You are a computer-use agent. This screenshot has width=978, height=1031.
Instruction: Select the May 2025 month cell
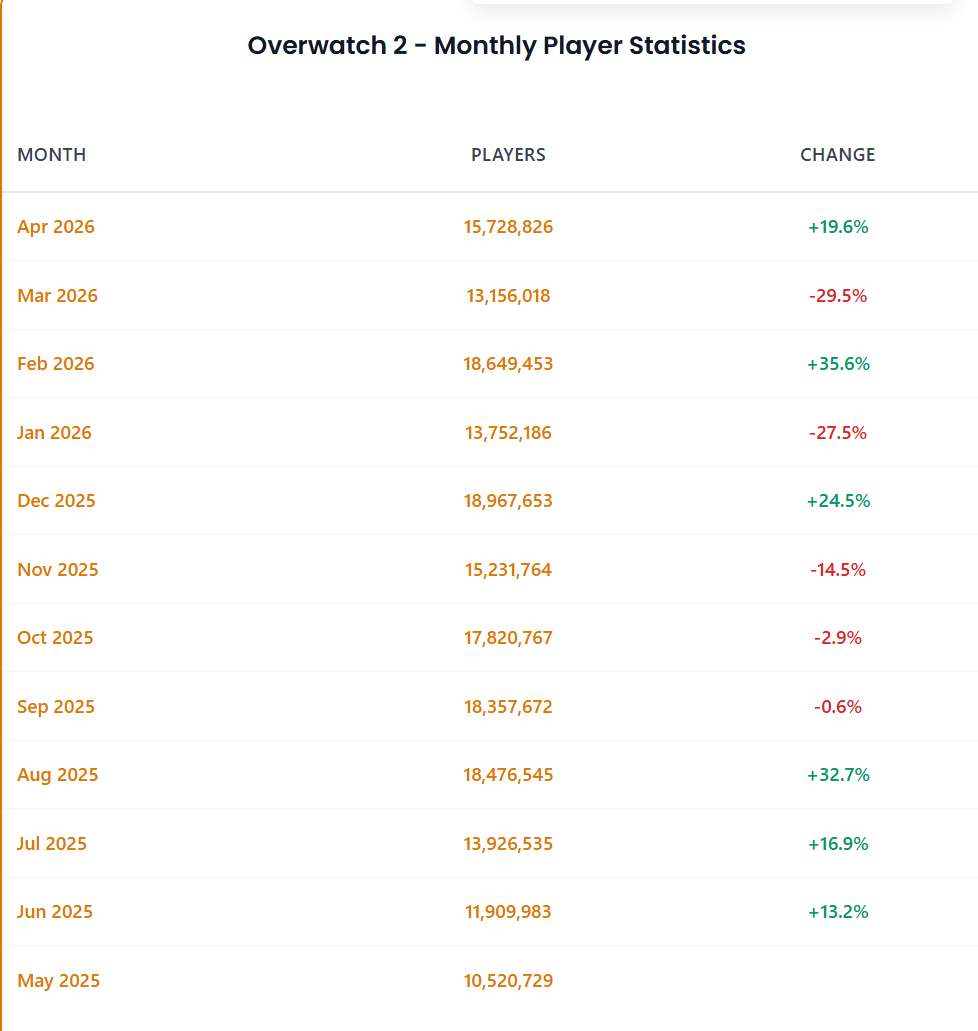click(x=59, y=981)
